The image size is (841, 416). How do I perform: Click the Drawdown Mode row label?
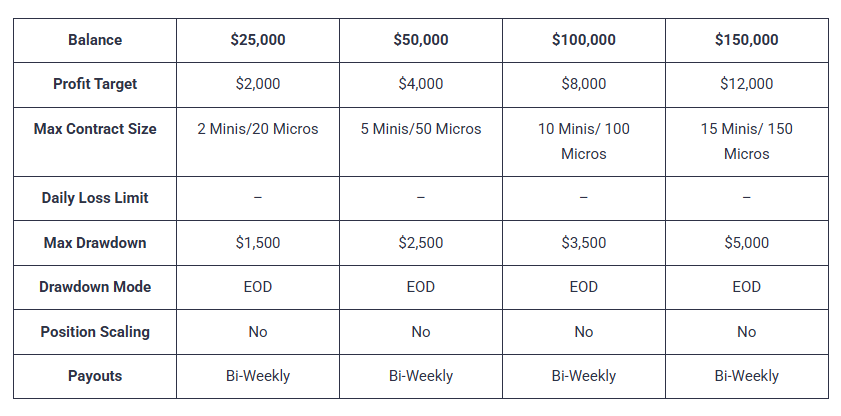[95, 287]
